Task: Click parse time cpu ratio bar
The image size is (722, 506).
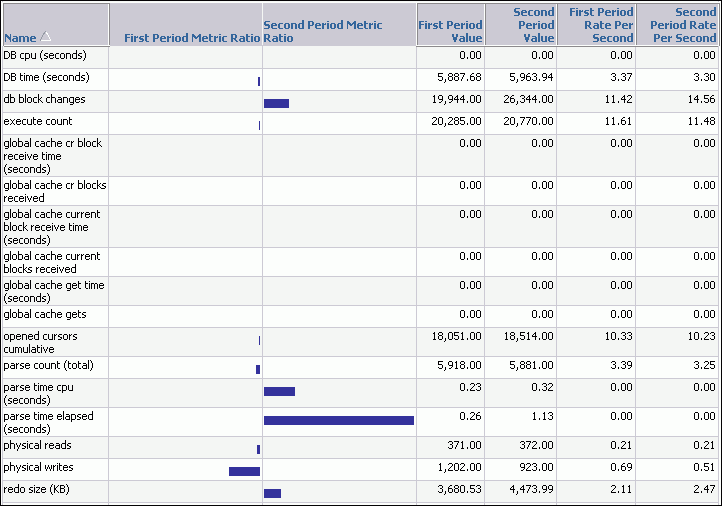Action: tap(279, 391)
